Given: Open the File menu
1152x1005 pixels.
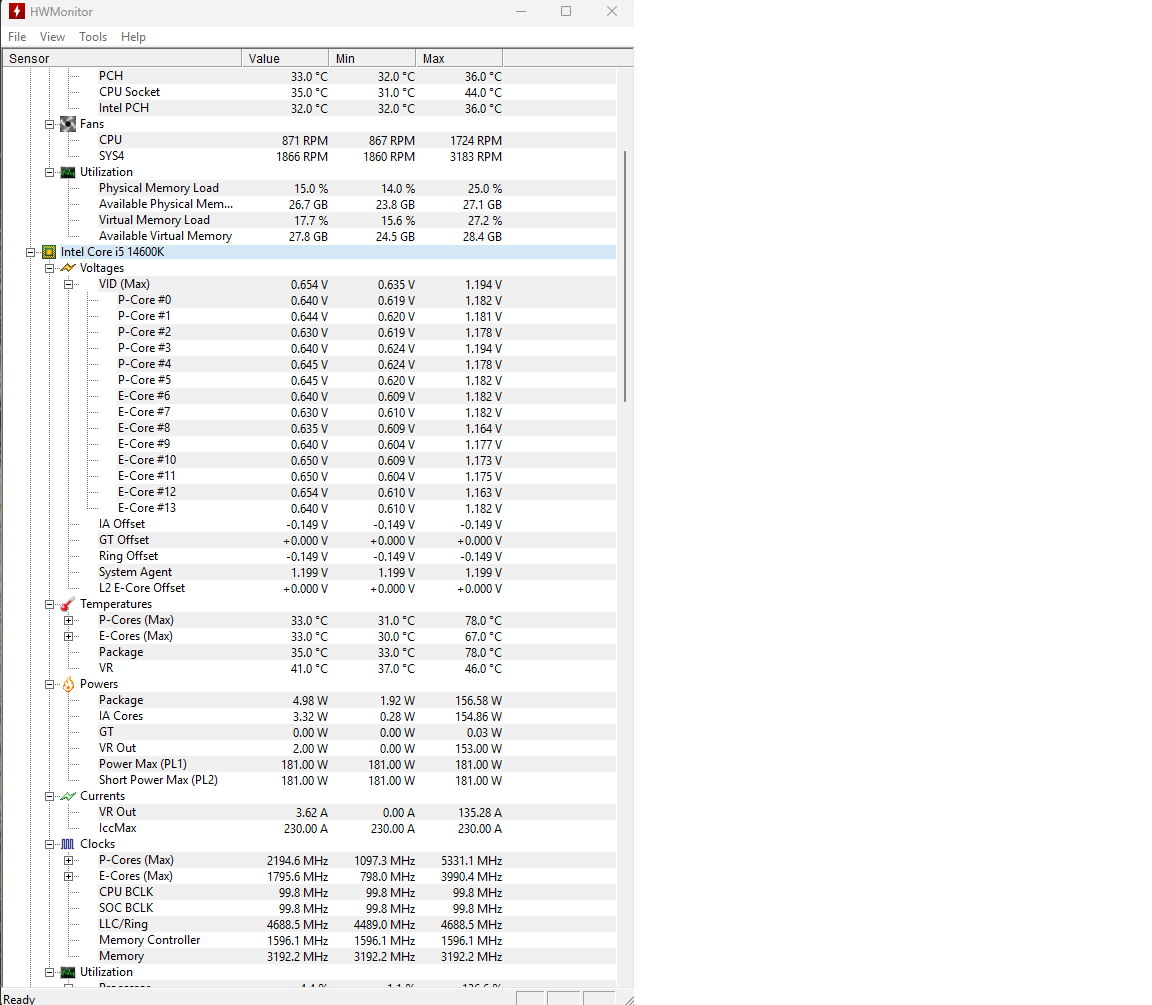Looking at the screenshot, I should click(x=17, y=37).
